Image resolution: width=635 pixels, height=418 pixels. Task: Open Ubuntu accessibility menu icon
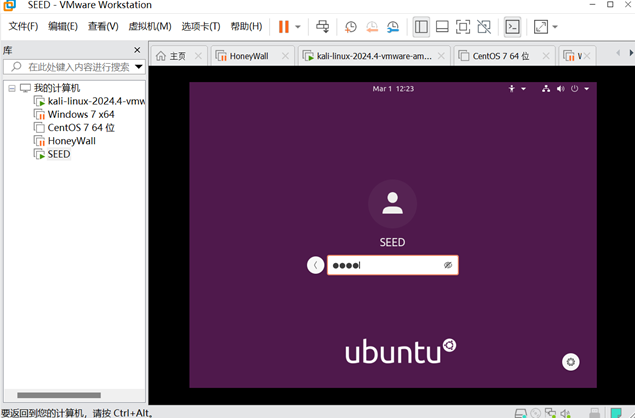coord(511,89)
